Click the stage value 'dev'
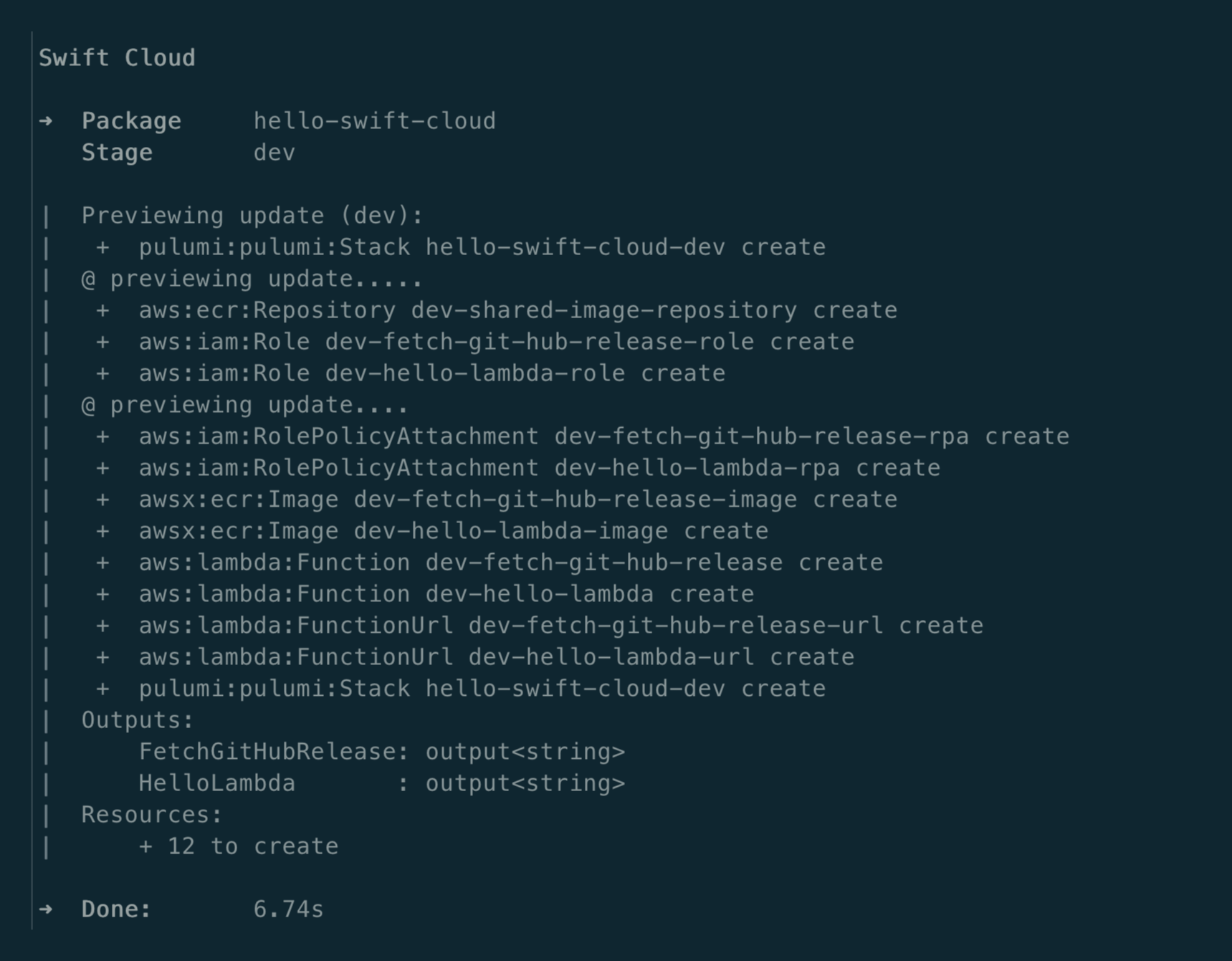The height and width of the screenshot is (961, 1232). [274, 153]
